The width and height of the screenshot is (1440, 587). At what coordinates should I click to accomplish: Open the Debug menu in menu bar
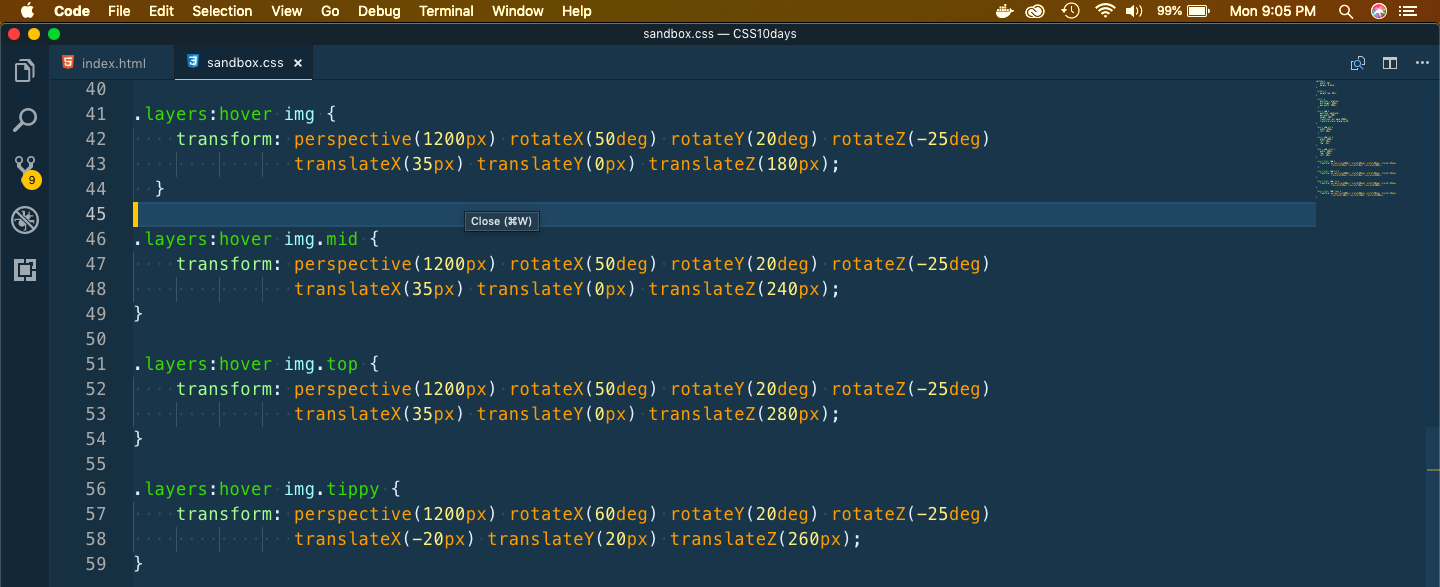tap(379, 11)
